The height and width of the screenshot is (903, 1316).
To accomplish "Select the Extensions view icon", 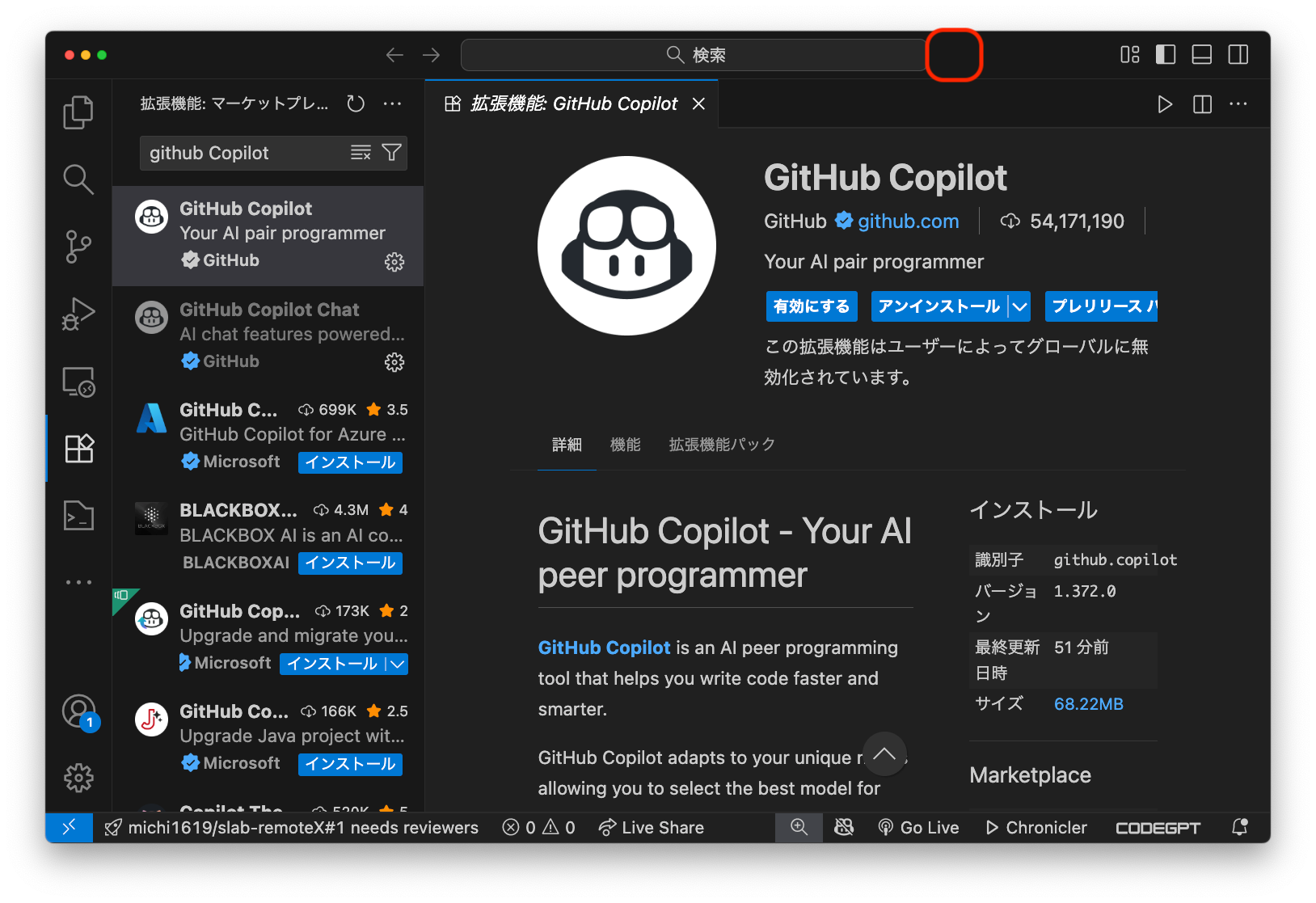I will point(78,448).
